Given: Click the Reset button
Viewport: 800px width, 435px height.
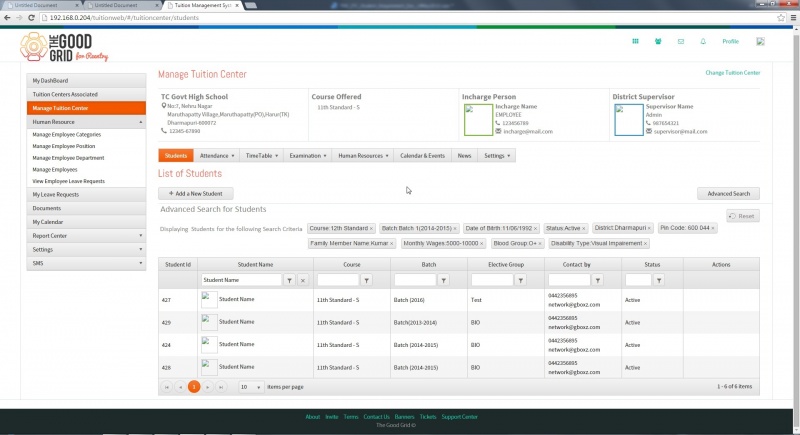Looking at the screenshot, I should pyautogui.click(x=742, y=216).
